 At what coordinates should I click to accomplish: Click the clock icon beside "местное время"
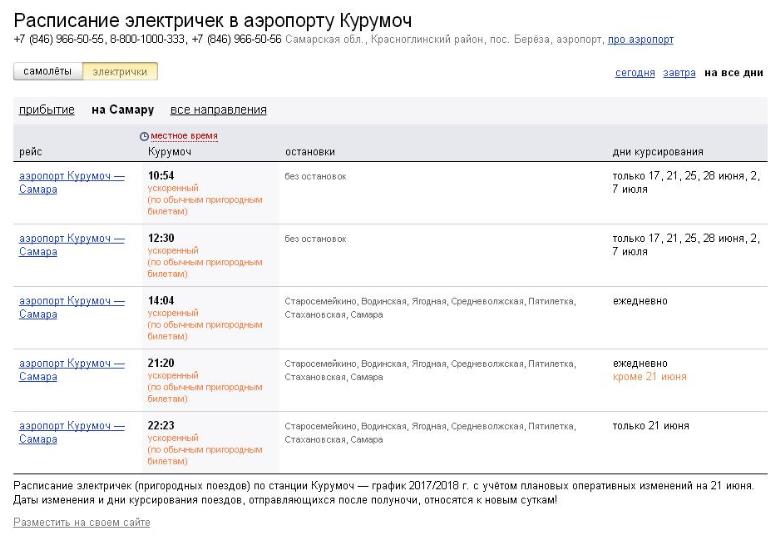click(144, 136)
